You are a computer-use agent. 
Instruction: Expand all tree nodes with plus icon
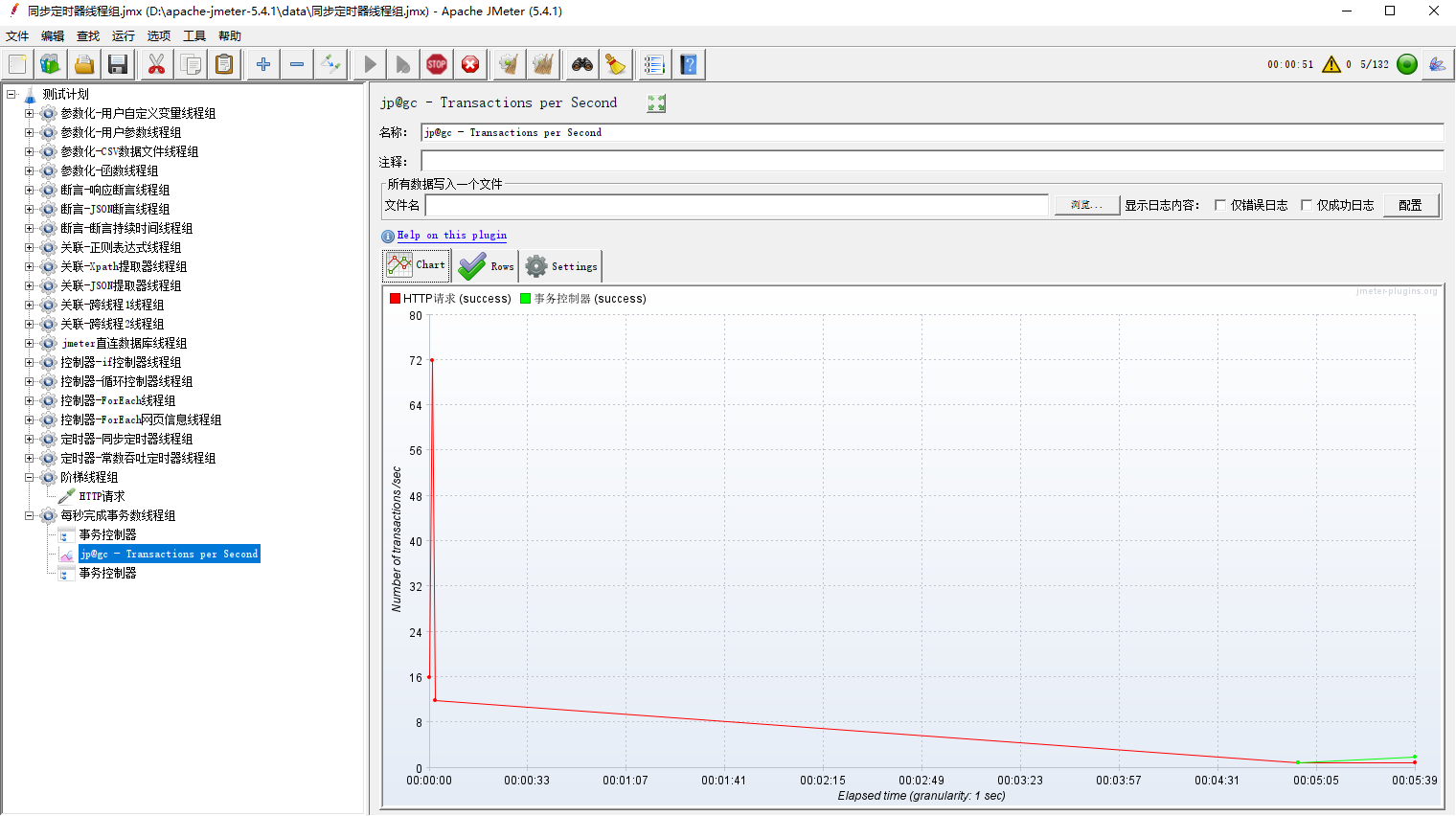[x=262, y=64]
